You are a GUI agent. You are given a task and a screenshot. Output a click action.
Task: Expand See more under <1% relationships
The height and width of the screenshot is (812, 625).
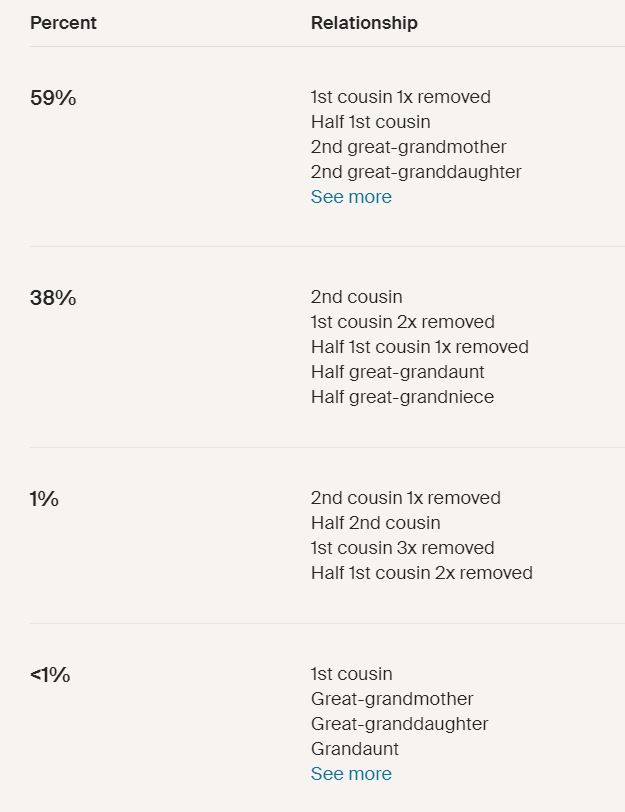tap(351, 774)
